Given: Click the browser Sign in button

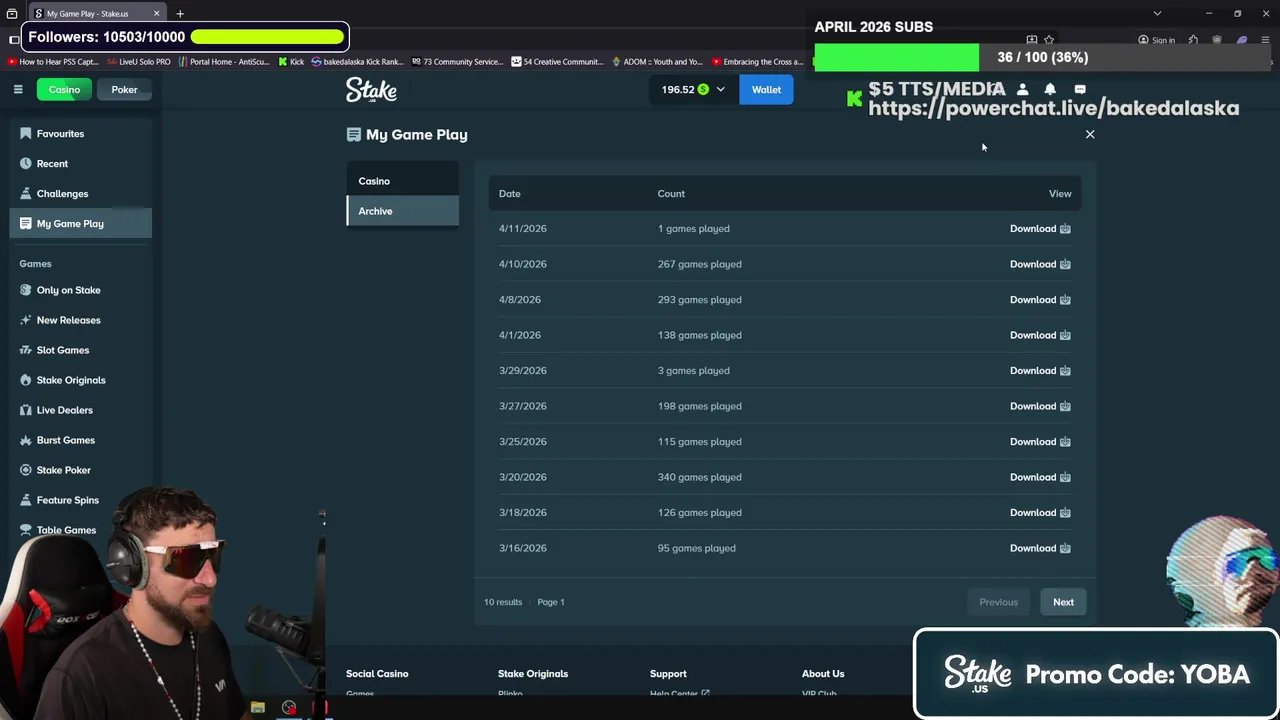Looking at the screenshot, I should point(1156,40).
